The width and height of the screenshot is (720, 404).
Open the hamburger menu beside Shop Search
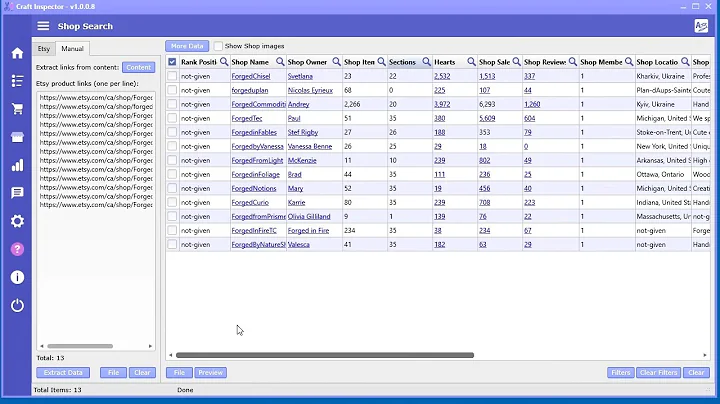(x=43, y=26)
